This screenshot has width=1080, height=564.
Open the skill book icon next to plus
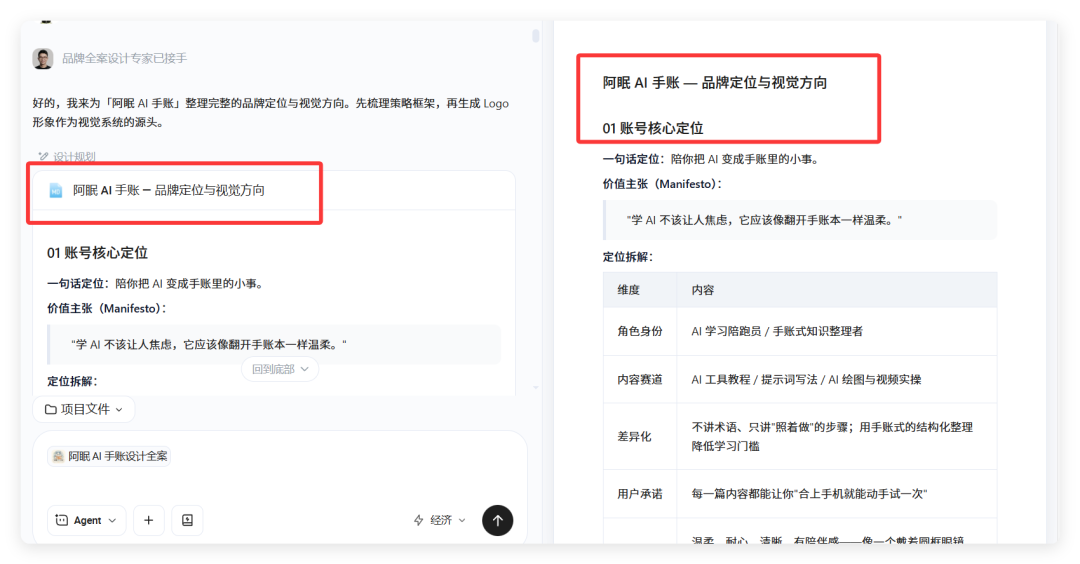[x=187, y=520]
